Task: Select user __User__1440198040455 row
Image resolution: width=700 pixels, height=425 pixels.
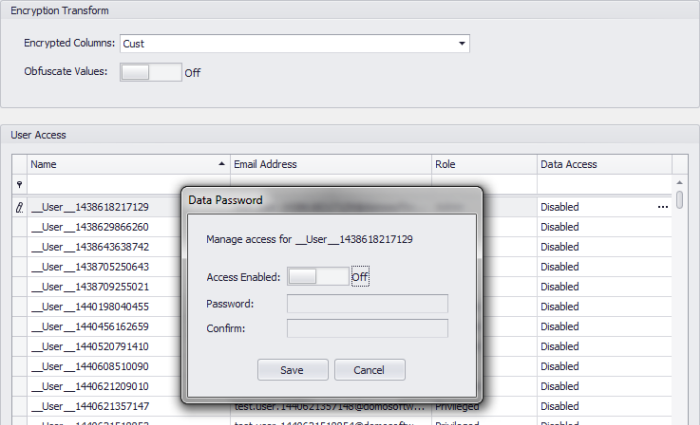Action: coord(342,307)
